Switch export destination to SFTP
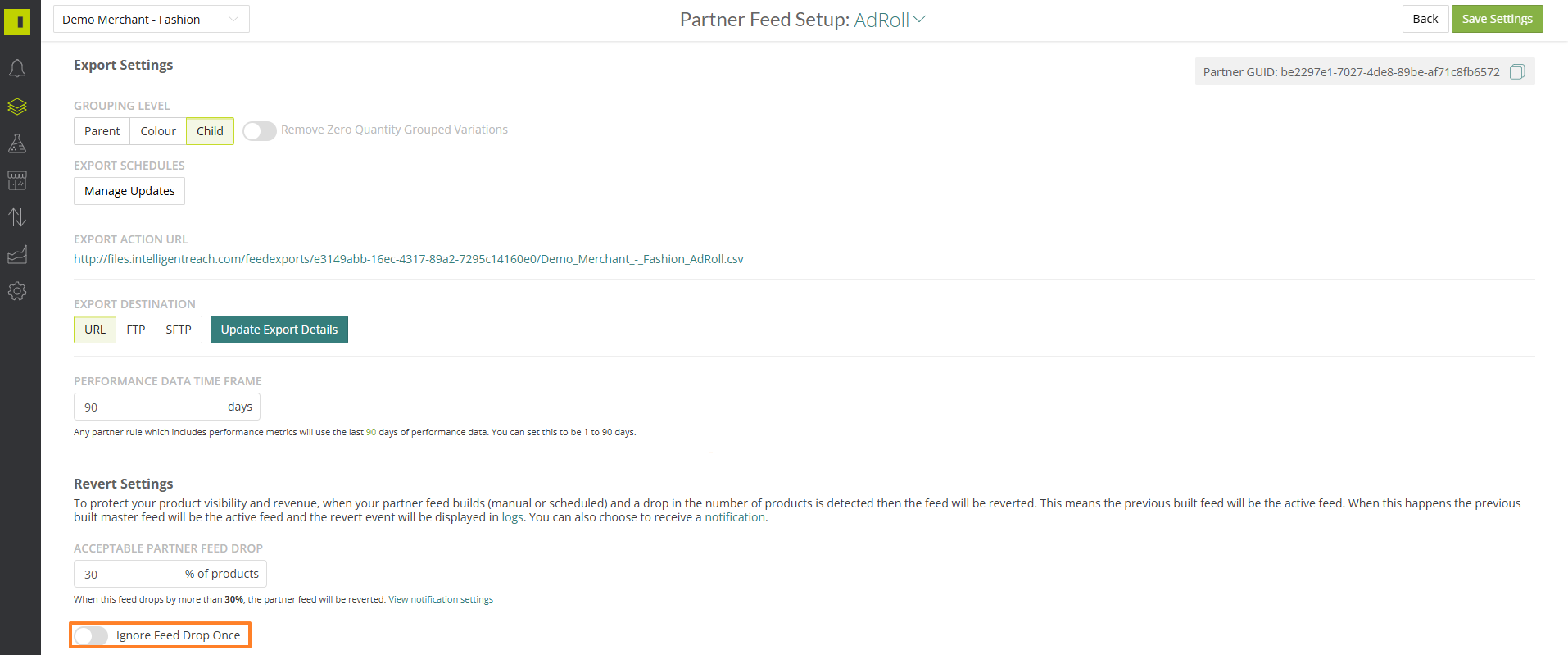The image size is (1568, 655). point(179,330)
